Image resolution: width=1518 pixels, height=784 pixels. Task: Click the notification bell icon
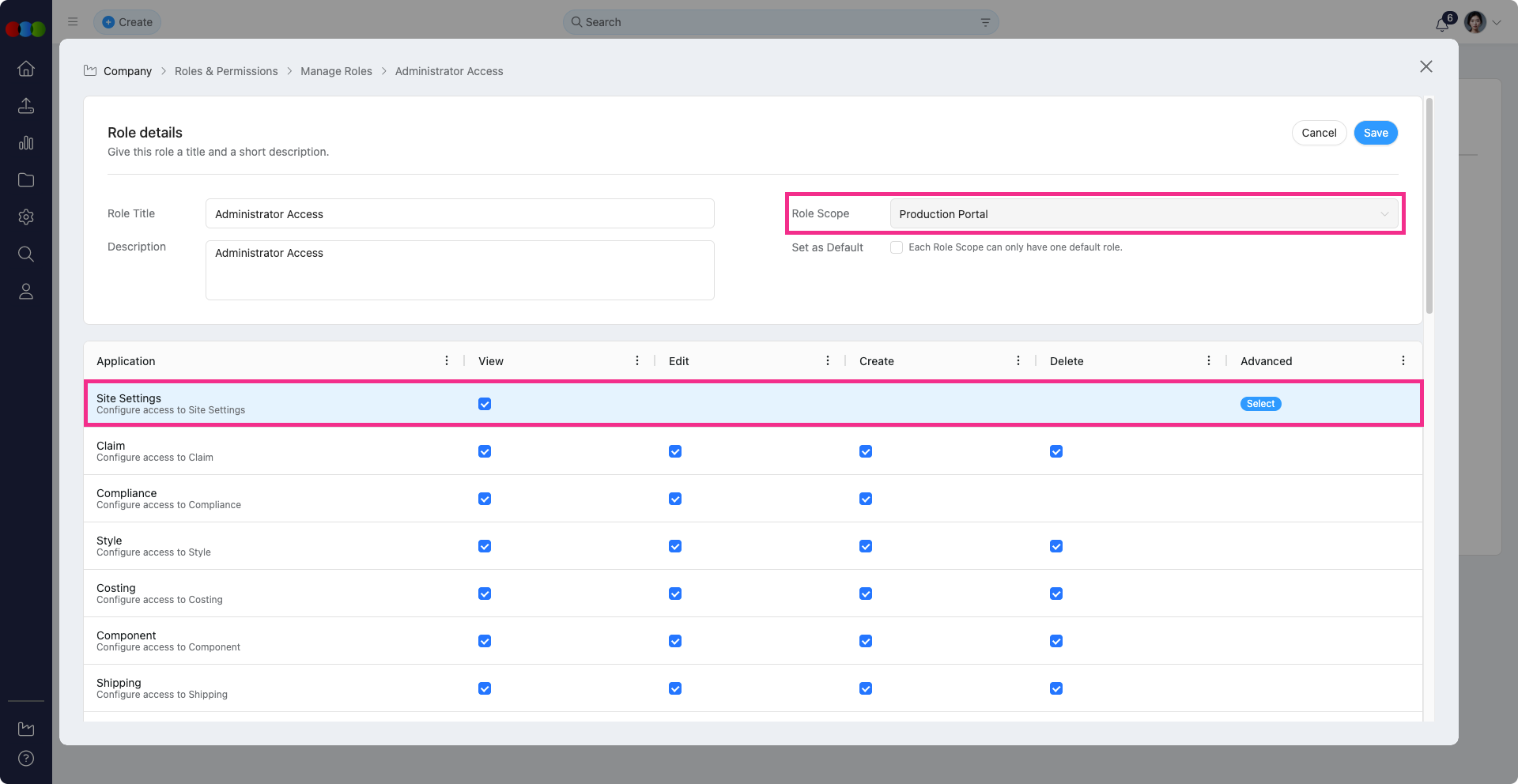coord(1442,24)
